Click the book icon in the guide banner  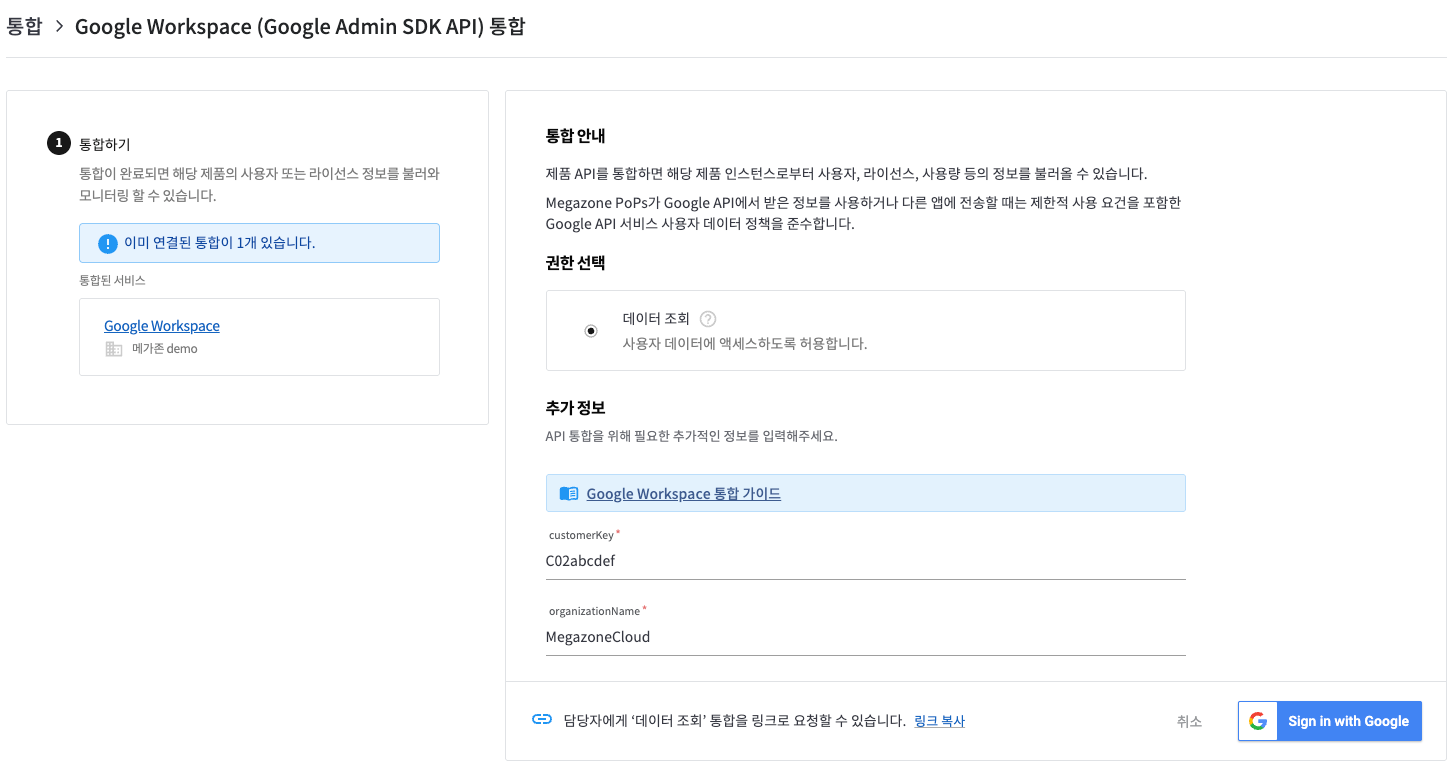pos(568,493)
